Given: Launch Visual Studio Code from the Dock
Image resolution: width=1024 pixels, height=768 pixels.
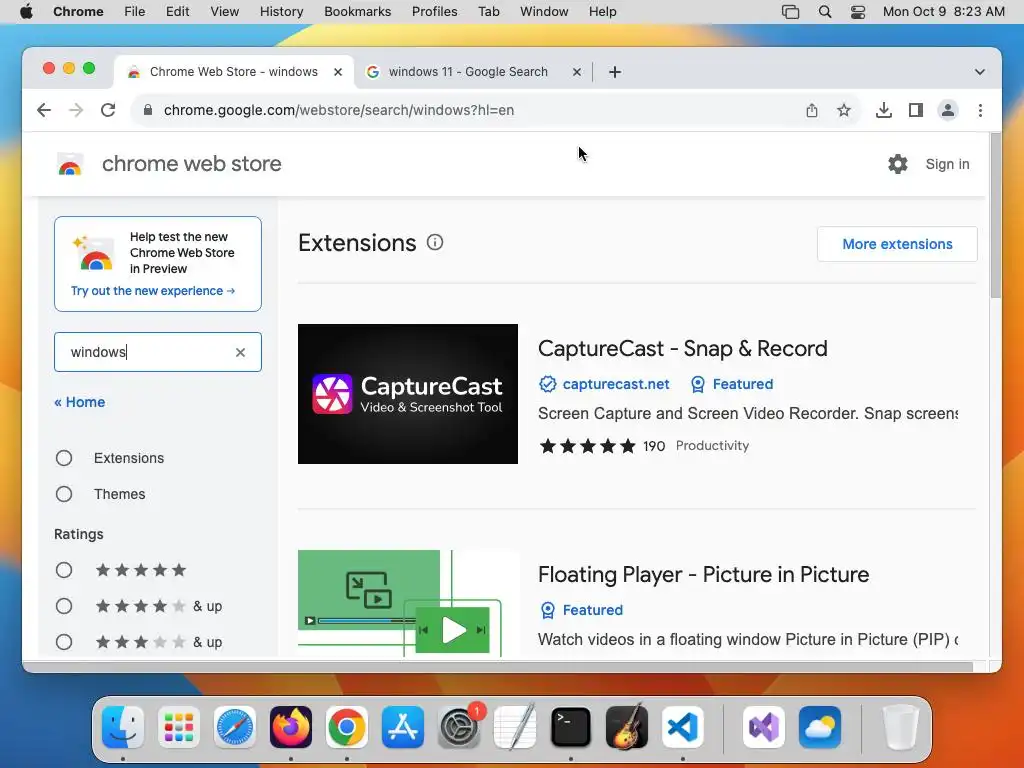Looking at the screenshot, I should coord(682,727).
